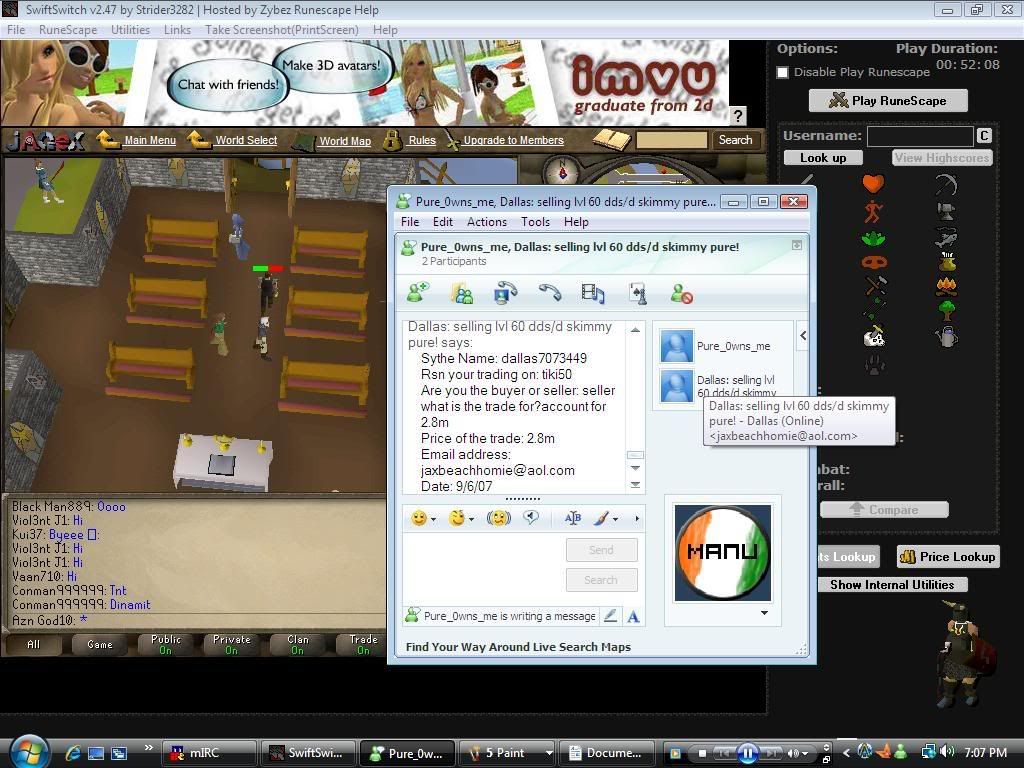Click the Play RuneScape button

tap(888, 101)
